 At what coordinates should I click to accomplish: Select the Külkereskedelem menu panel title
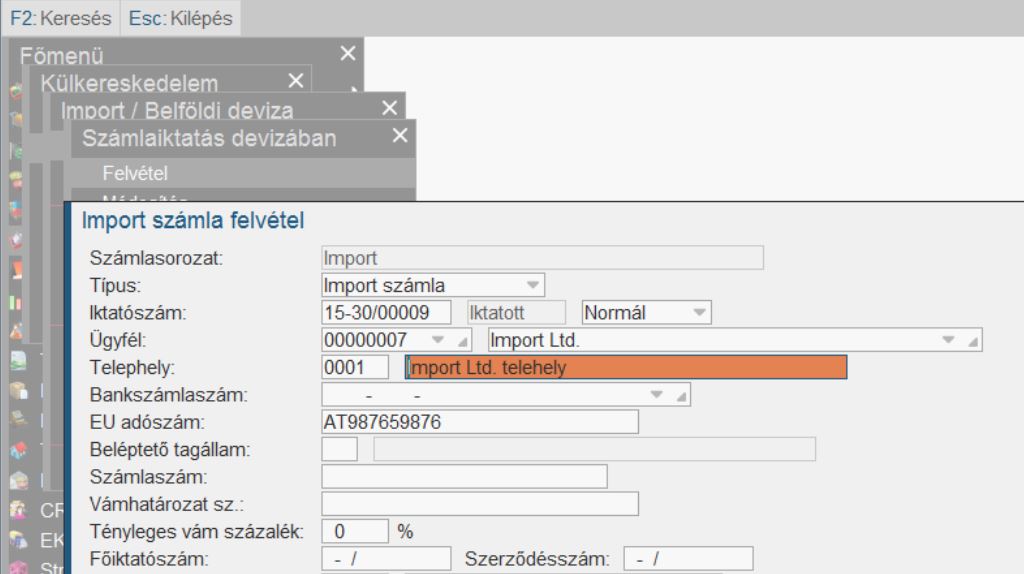click(129, 84)
